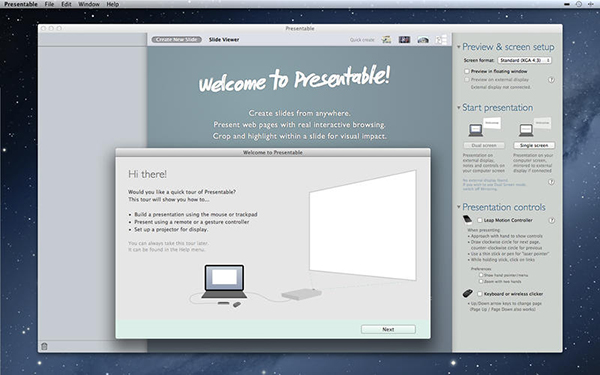Click 'When presenting:' text
Image resolution: width=600 pixels, height=375 pixels.
(484, 230)
